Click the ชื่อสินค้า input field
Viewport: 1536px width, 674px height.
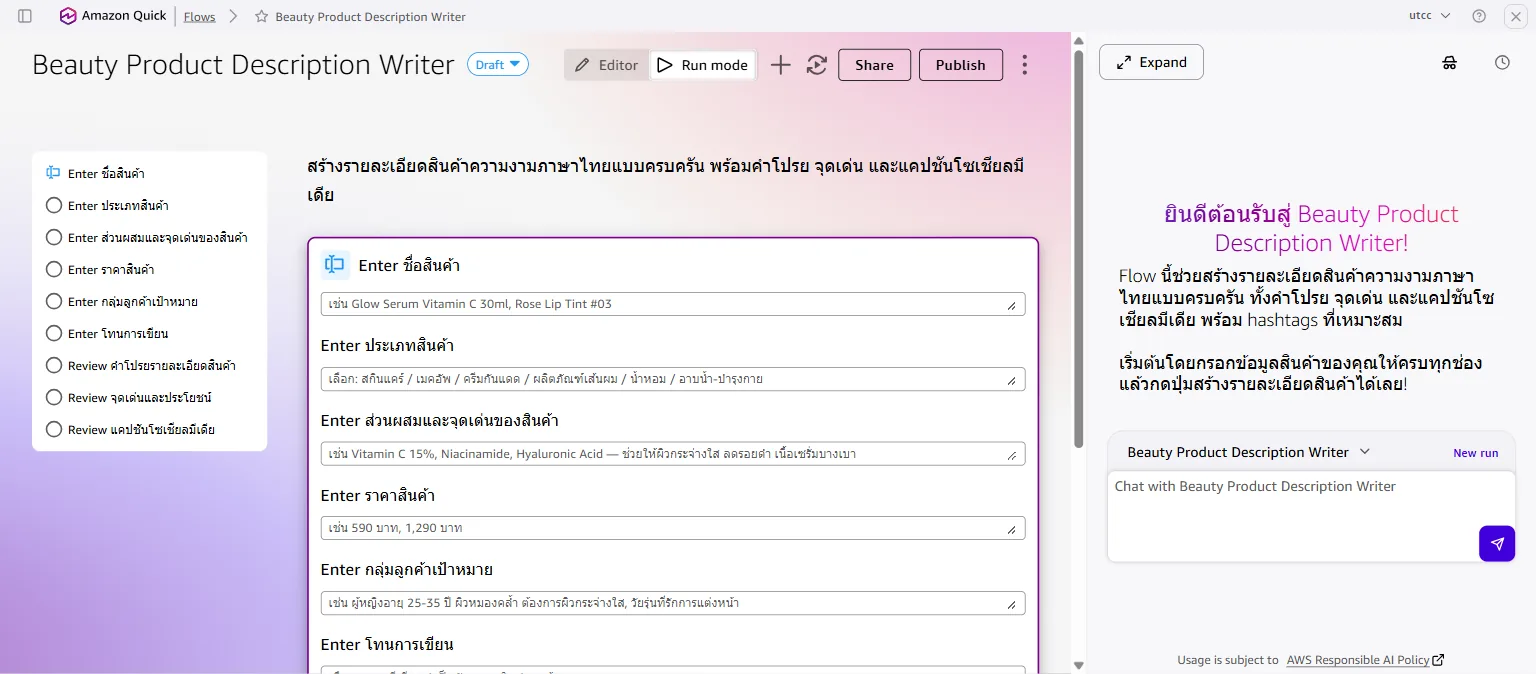click(673, 304)
